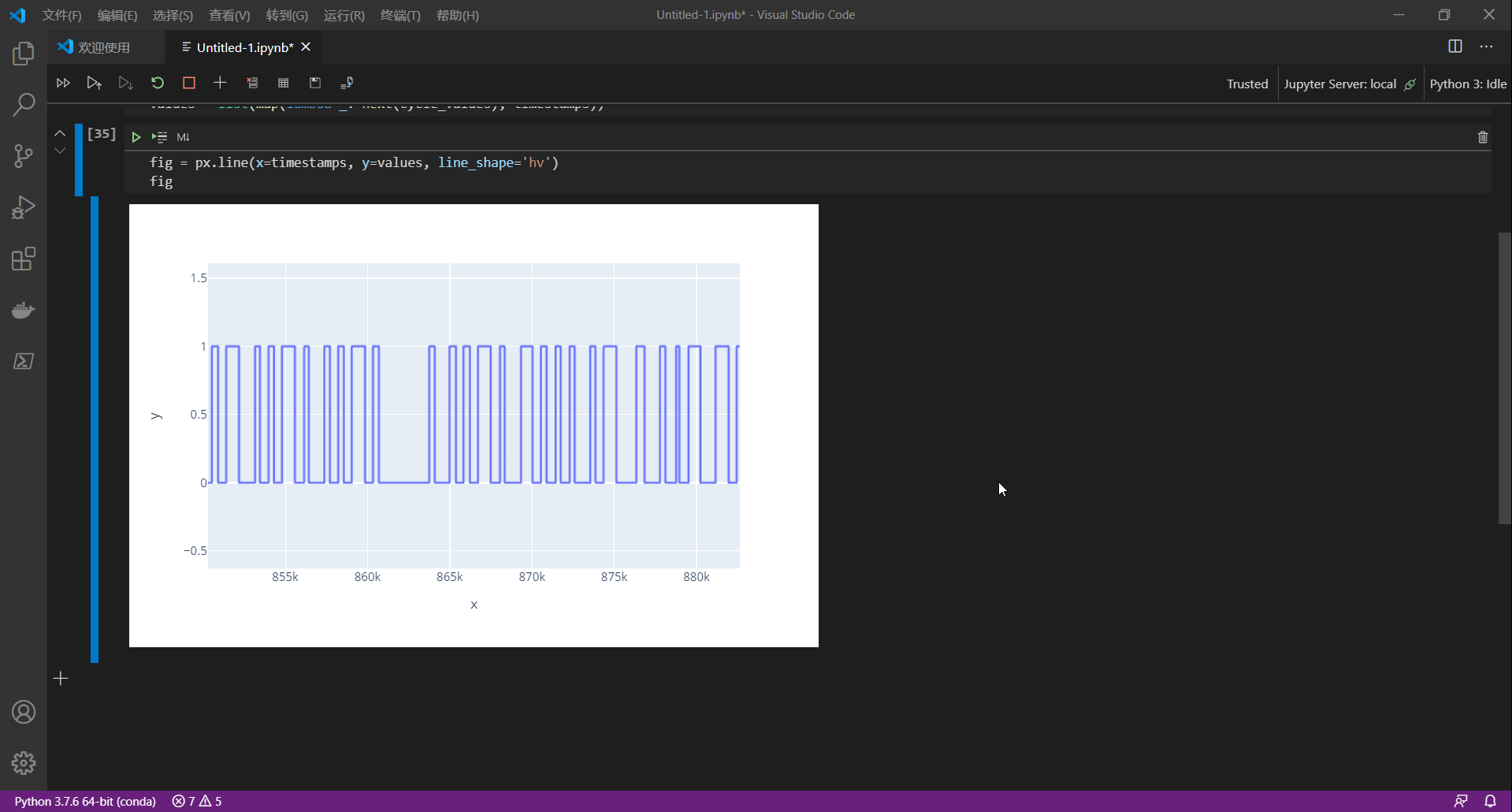Viewport: 1512px width, 812px height.
Task: Expand the cell using the down chevron
Action: [x=59, y=150]
